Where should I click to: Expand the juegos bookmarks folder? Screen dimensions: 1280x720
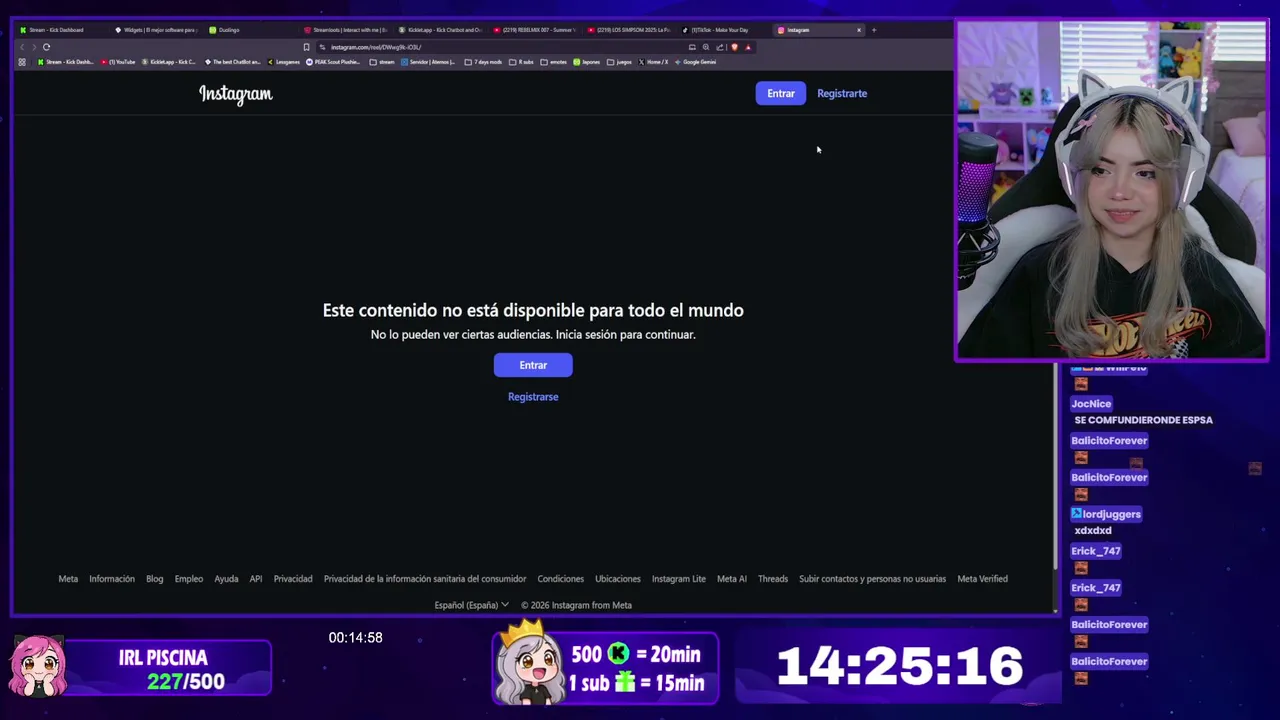tap(620, 62)
